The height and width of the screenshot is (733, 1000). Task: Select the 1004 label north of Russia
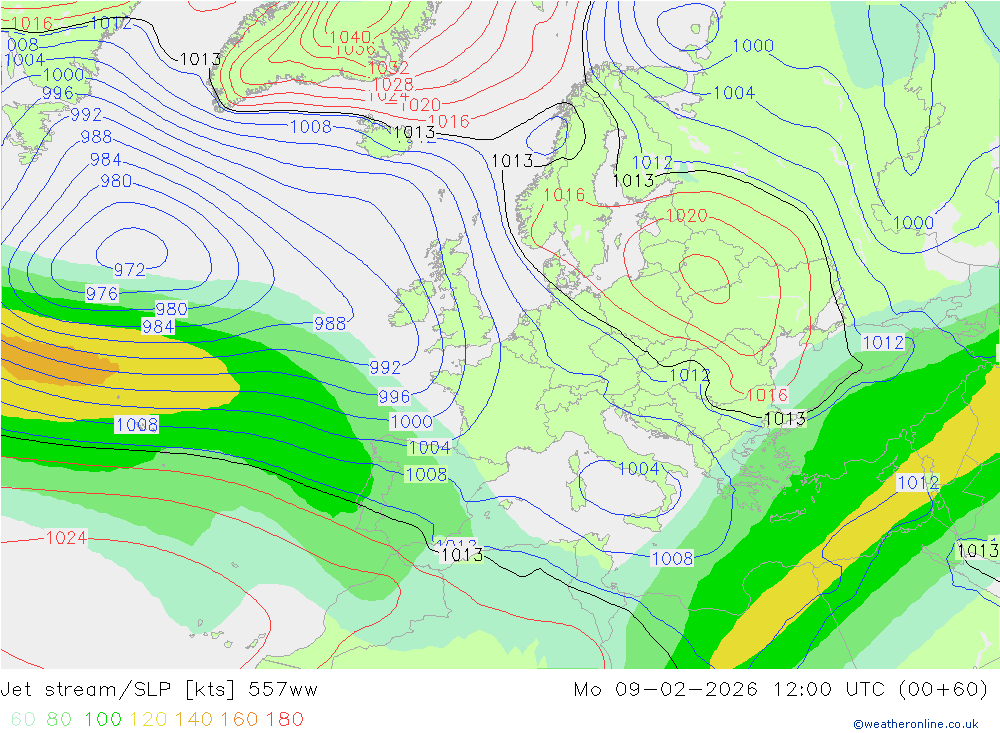(x=734, y=93)
